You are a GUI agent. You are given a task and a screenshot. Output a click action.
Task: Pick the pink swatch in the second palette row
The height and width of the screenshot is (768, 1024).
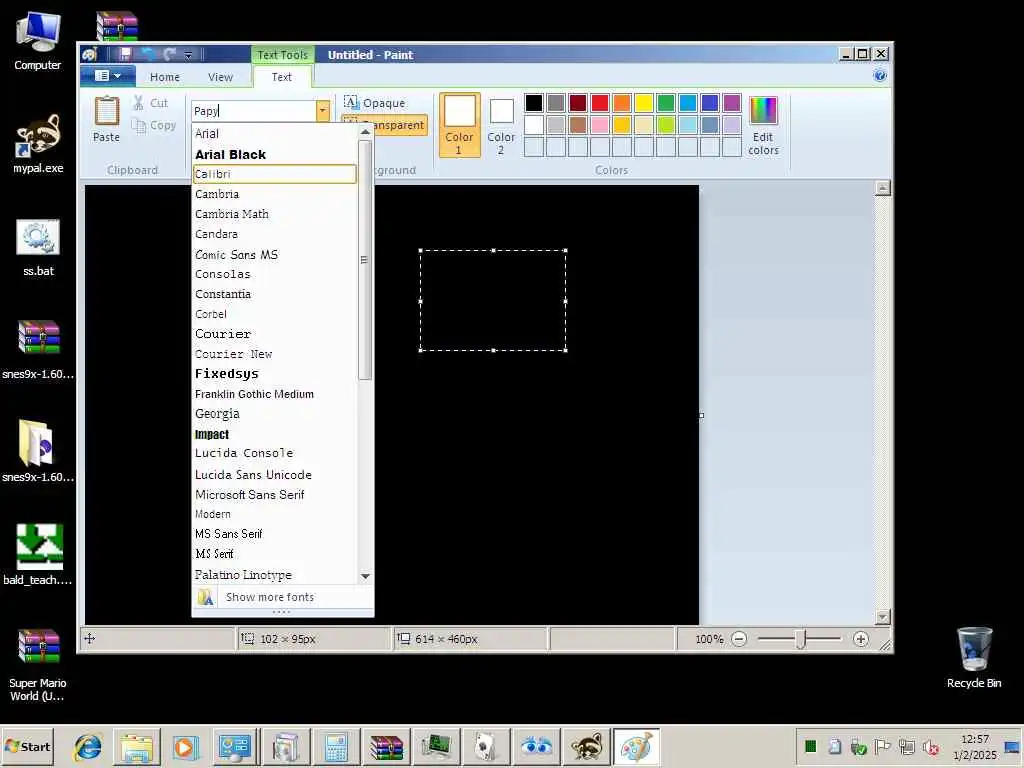[x=600, y=124]
